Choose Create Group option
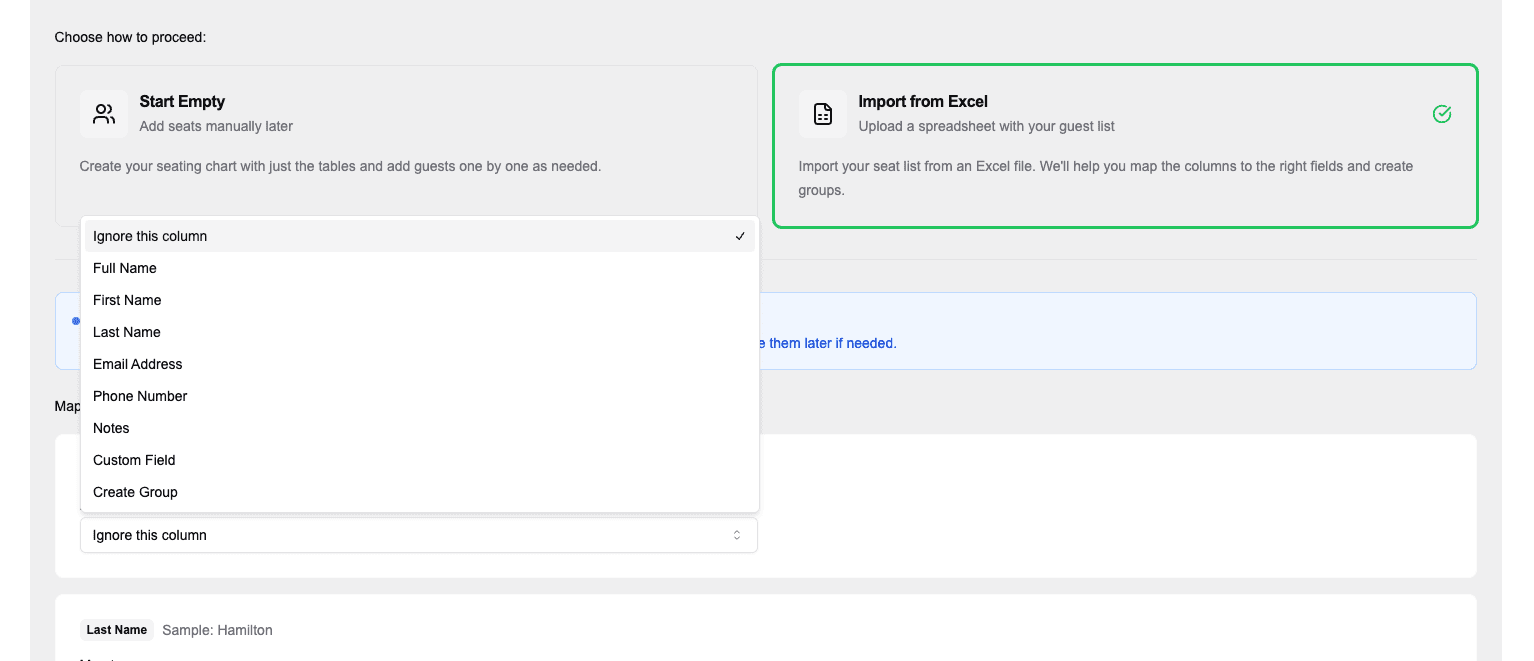 (135, 492)
